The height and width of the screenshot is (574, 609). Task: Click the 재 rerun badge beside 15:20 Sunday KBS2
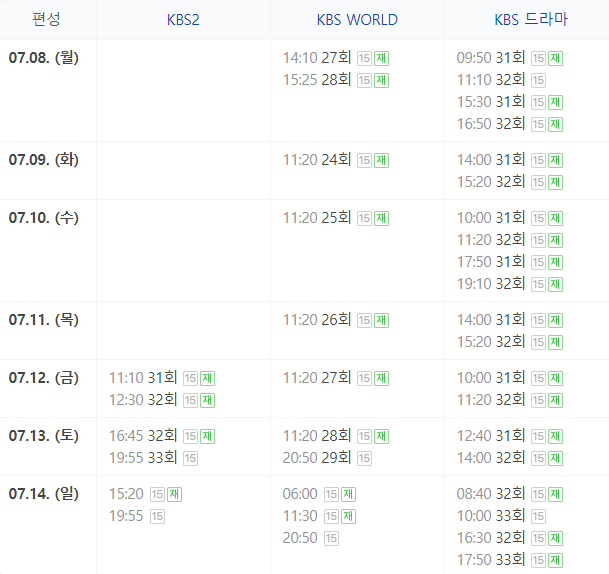[174, 495]
